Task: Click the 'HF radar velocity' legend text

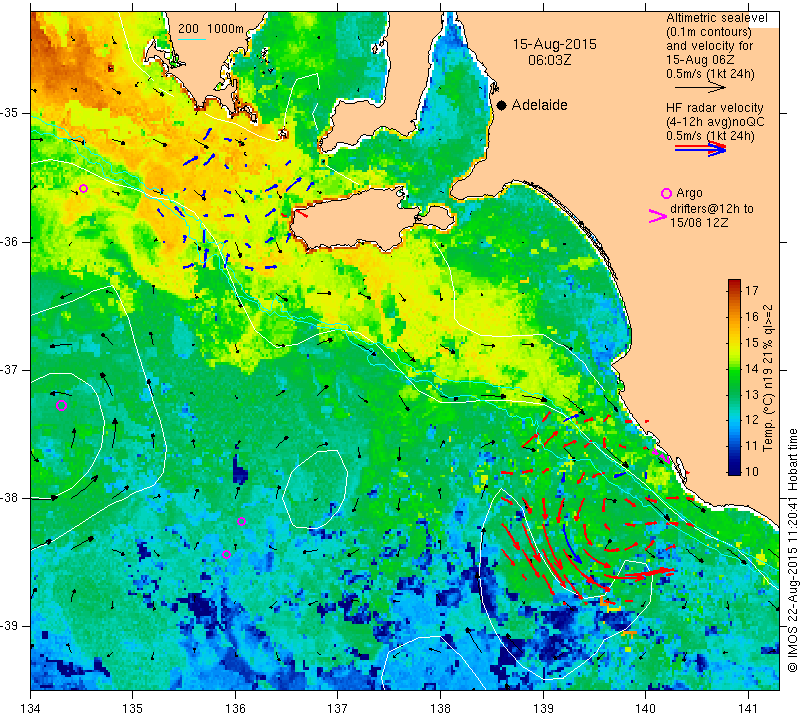Action: (714, 108)
